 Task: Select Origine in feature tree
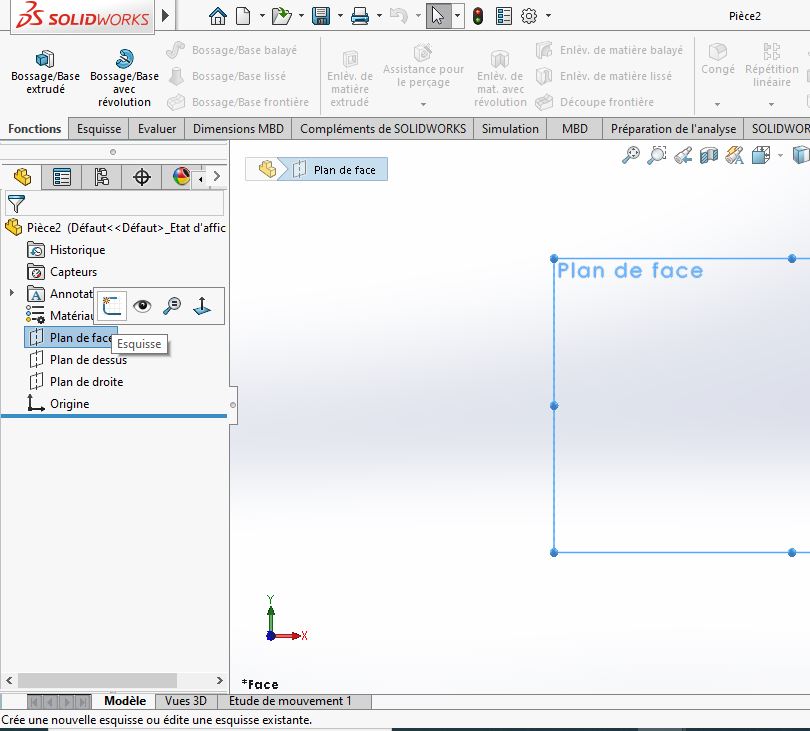click(69, 403)
